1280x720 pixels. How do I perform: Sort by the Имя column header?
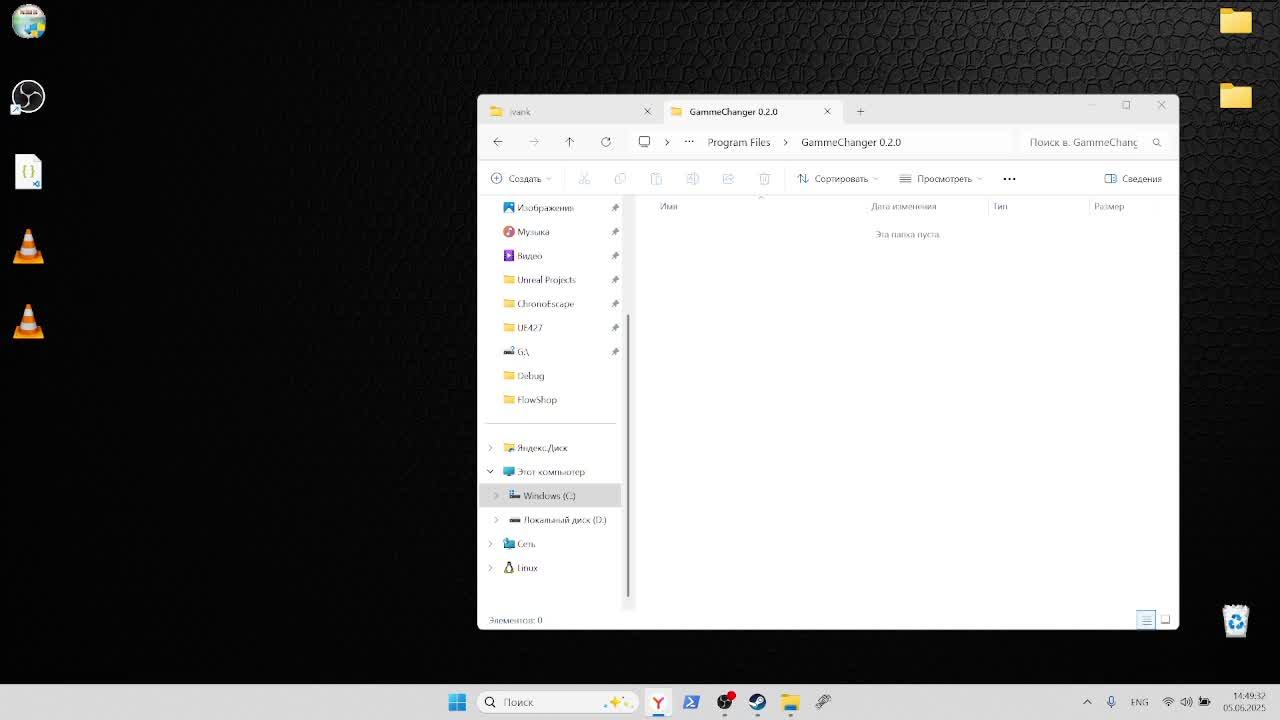669,207
